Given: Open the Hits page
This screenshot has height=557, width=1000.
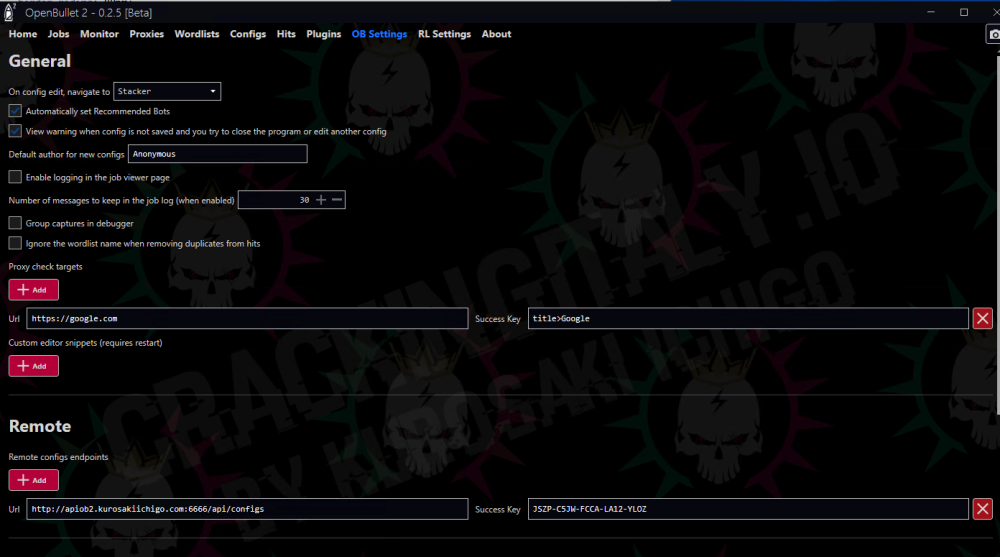Looking at the screenshot, I should click(x=286, y=34).
